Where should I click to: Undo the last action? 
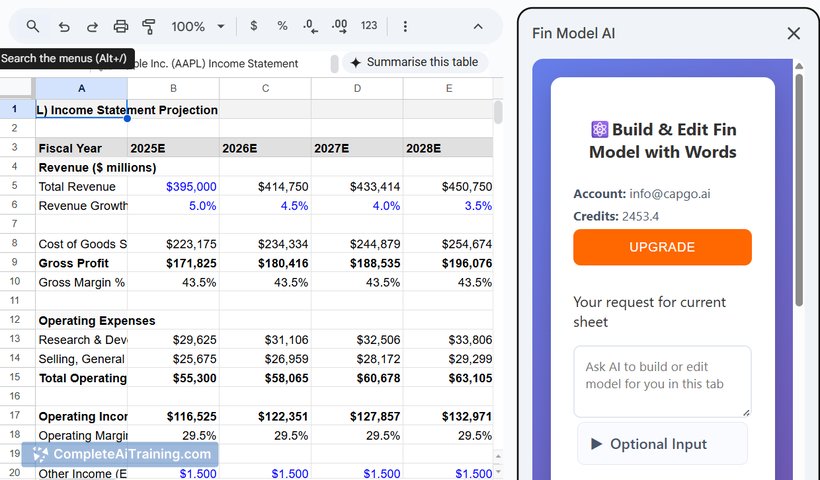[x=64, y=27]
